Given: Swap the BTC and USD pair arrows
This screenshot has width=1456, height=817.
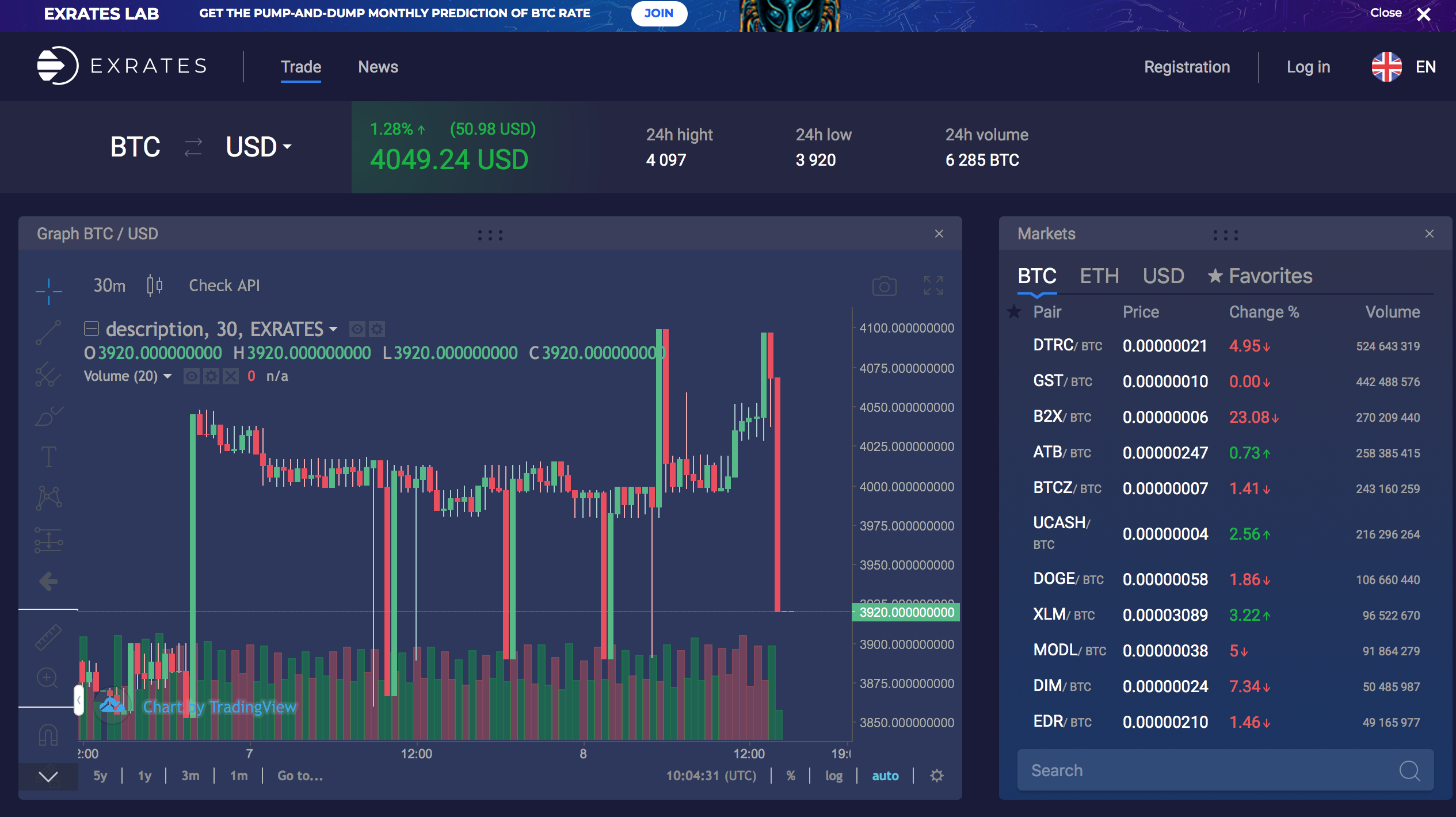Looking at the screenshot, I should [193, 147].
